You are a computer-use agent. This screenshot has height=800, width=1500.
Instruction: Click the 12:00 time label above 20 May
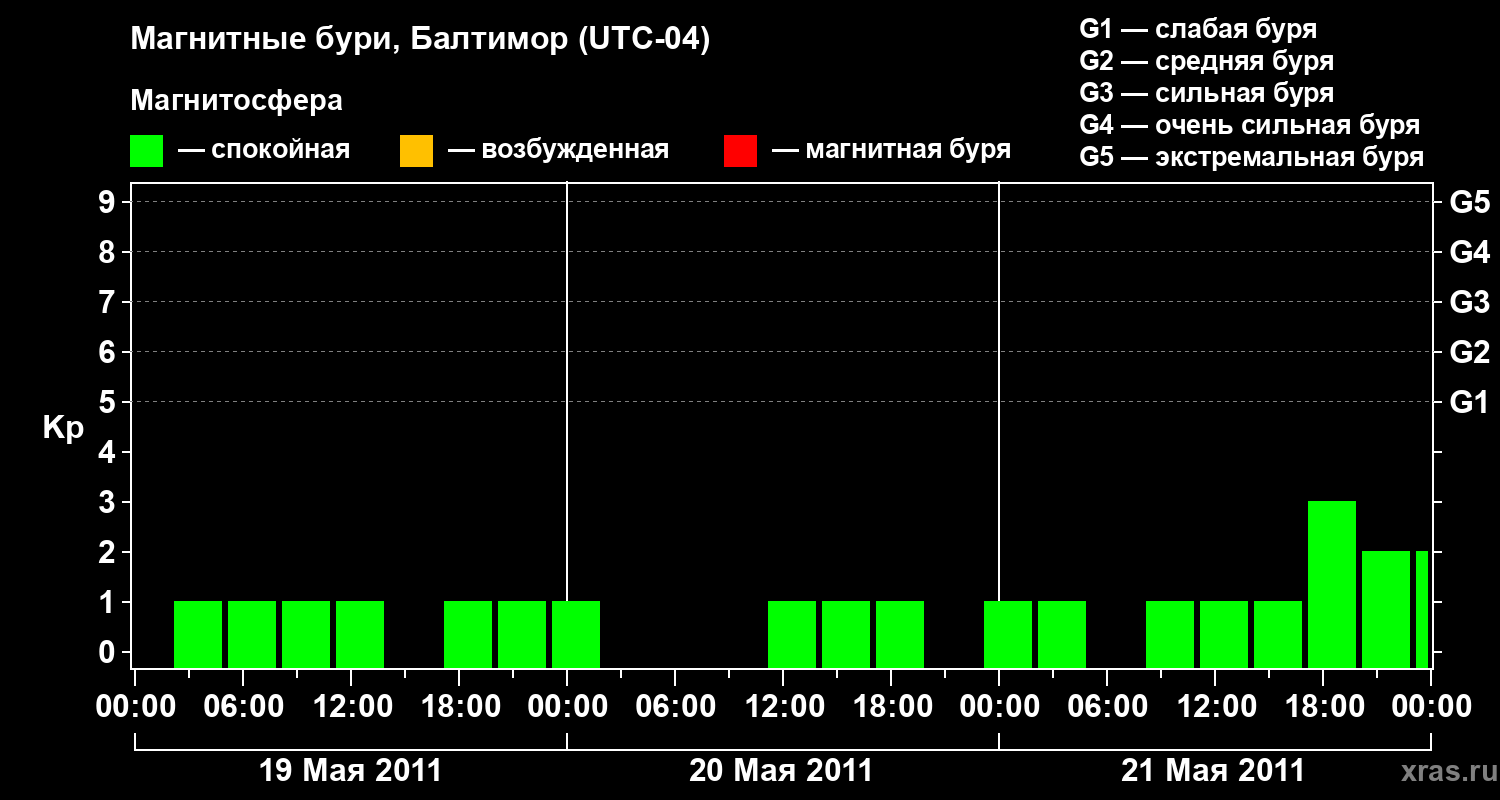coord(783,707)
